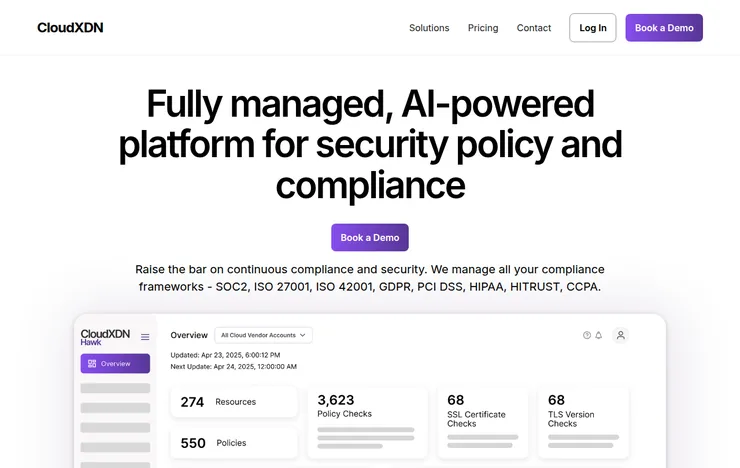This screenshot has width=740, height=468.
Task: Click the 'Updated: Apr 23, 2025' text
Action: [225, 355]
